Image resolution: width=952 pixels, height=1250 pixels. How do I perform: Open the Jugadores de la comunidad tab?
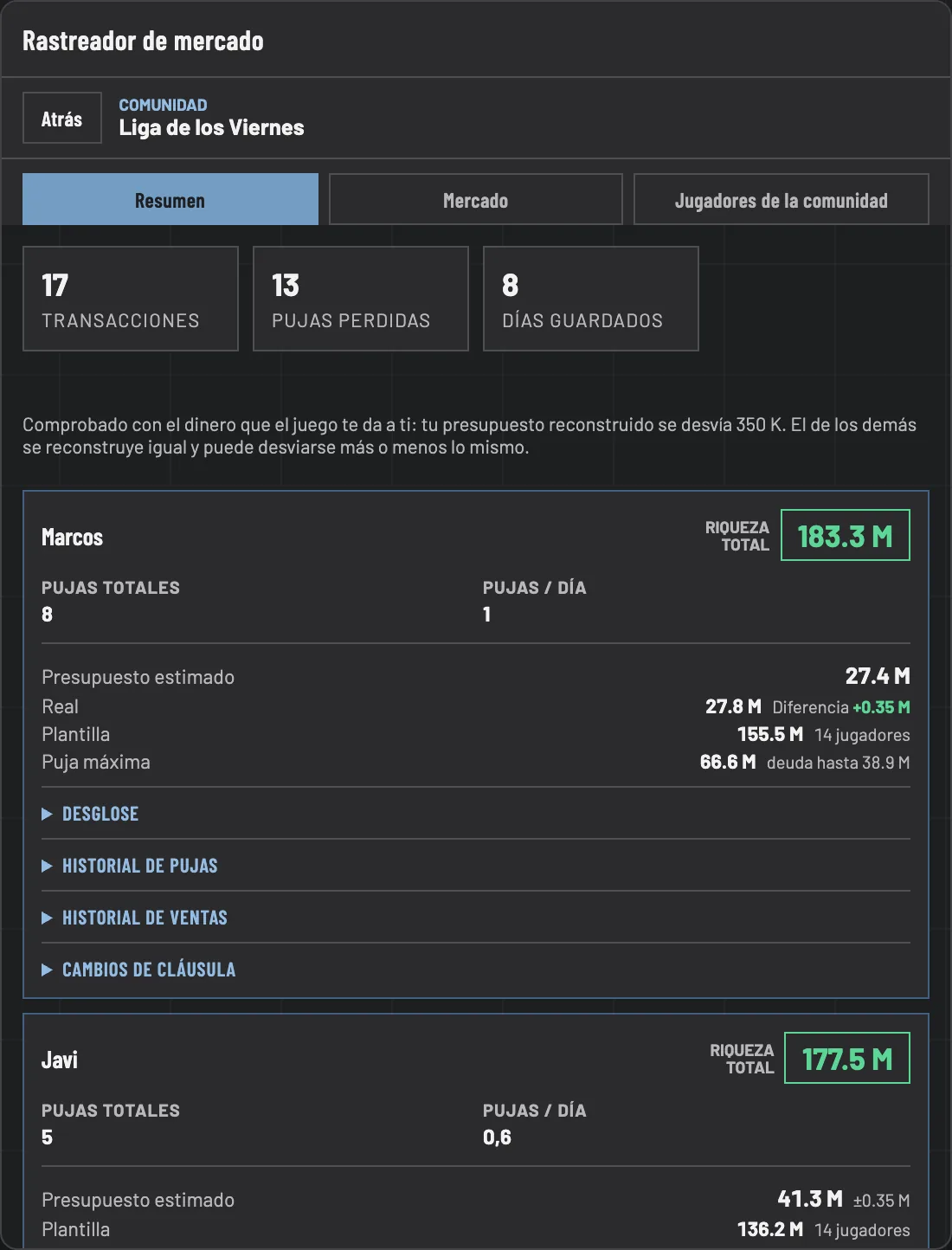point(782,200)
